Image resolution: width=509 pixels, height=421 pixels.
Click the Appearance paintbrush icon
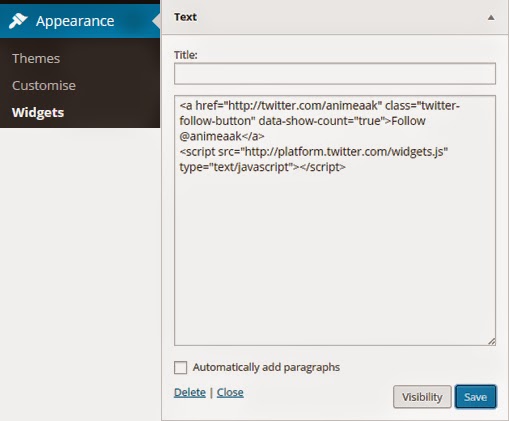coord(18,21)
